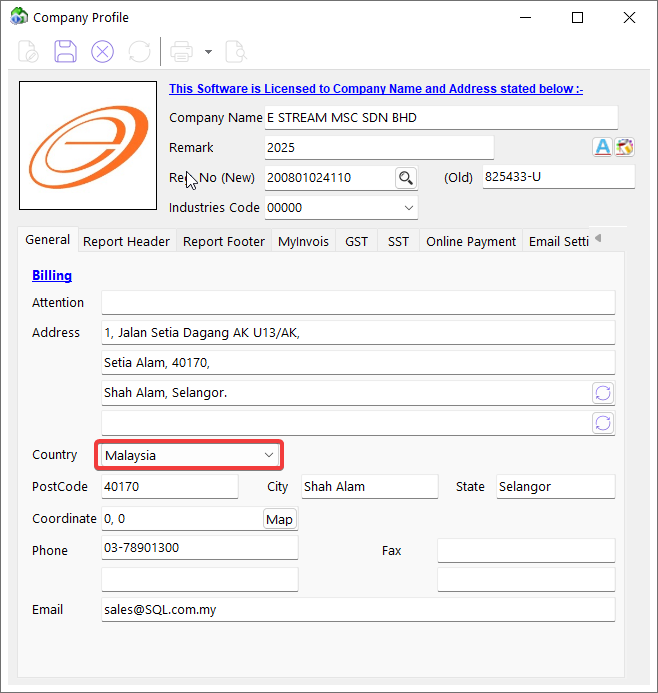Click the Print Preview toolbar icon

pyautogui.click(x=235, y=51)
